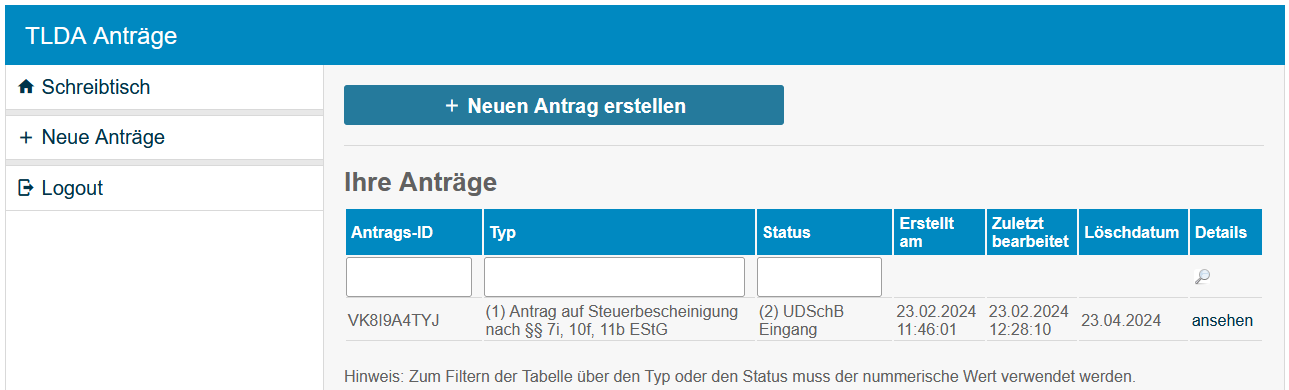The width and height of the screenshot is (1289, 390).
Task: Focus the Antrags-ID filter field
Action: click(x=409, y=277)
